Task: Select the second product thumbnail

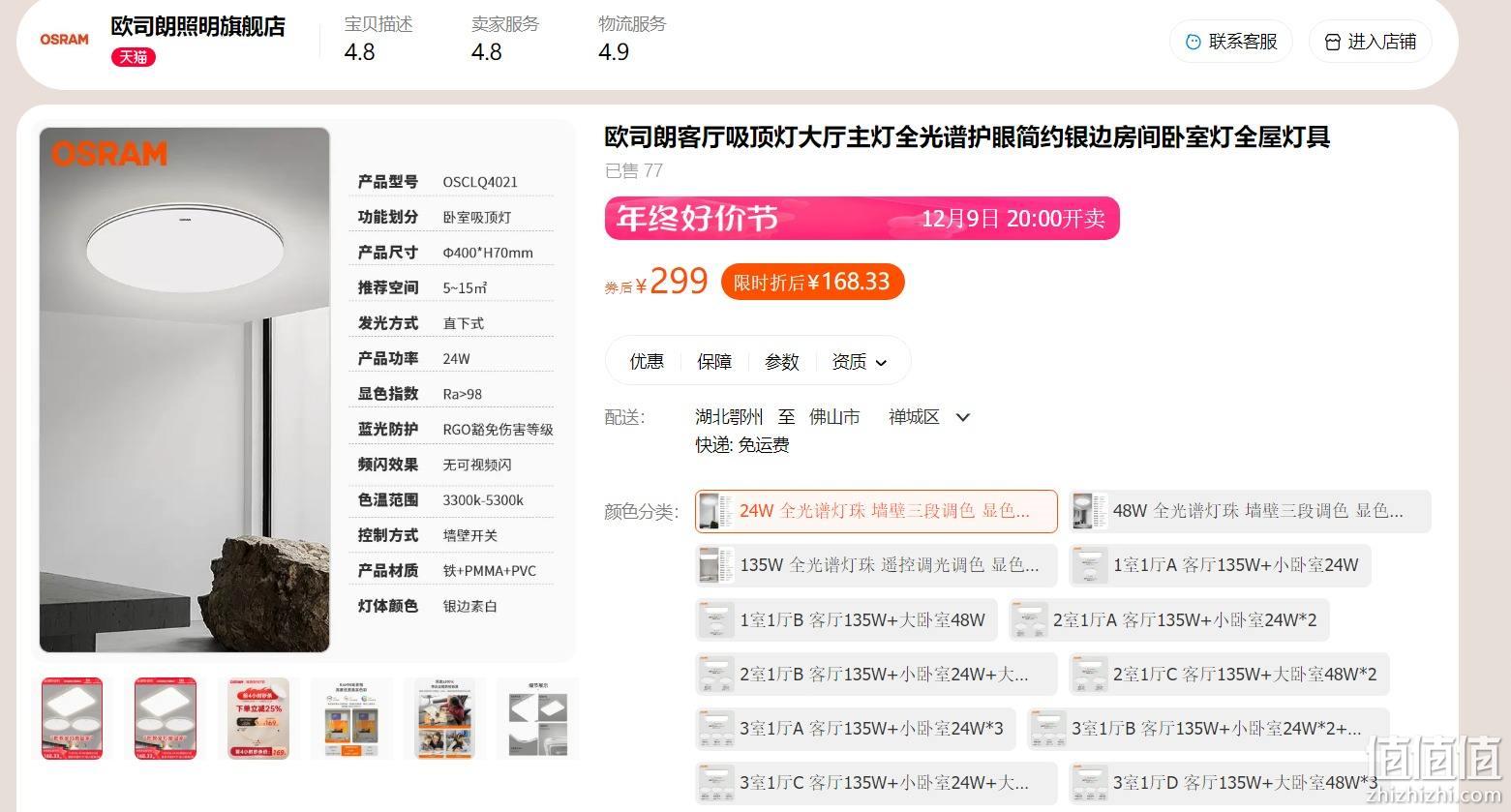Action: (166, 718)
